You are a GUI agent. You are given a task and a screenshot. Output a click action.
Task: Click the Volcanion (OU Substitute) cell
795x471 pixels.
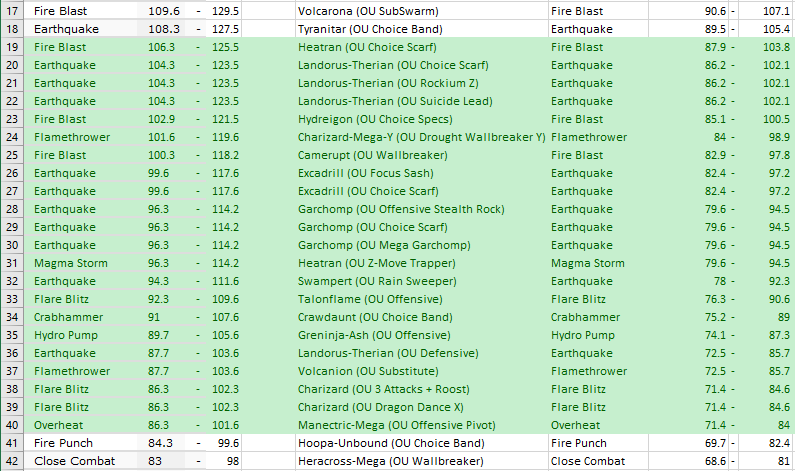click(x=420, y=371)
